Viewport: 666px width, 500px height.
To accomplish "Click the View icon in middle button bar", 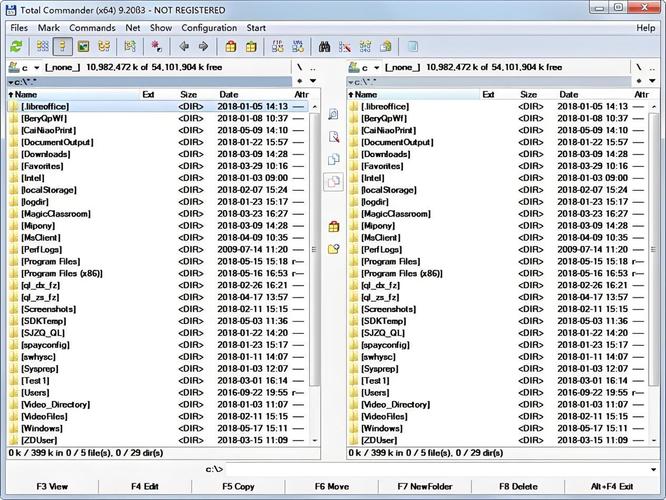I will click(333, 114).
